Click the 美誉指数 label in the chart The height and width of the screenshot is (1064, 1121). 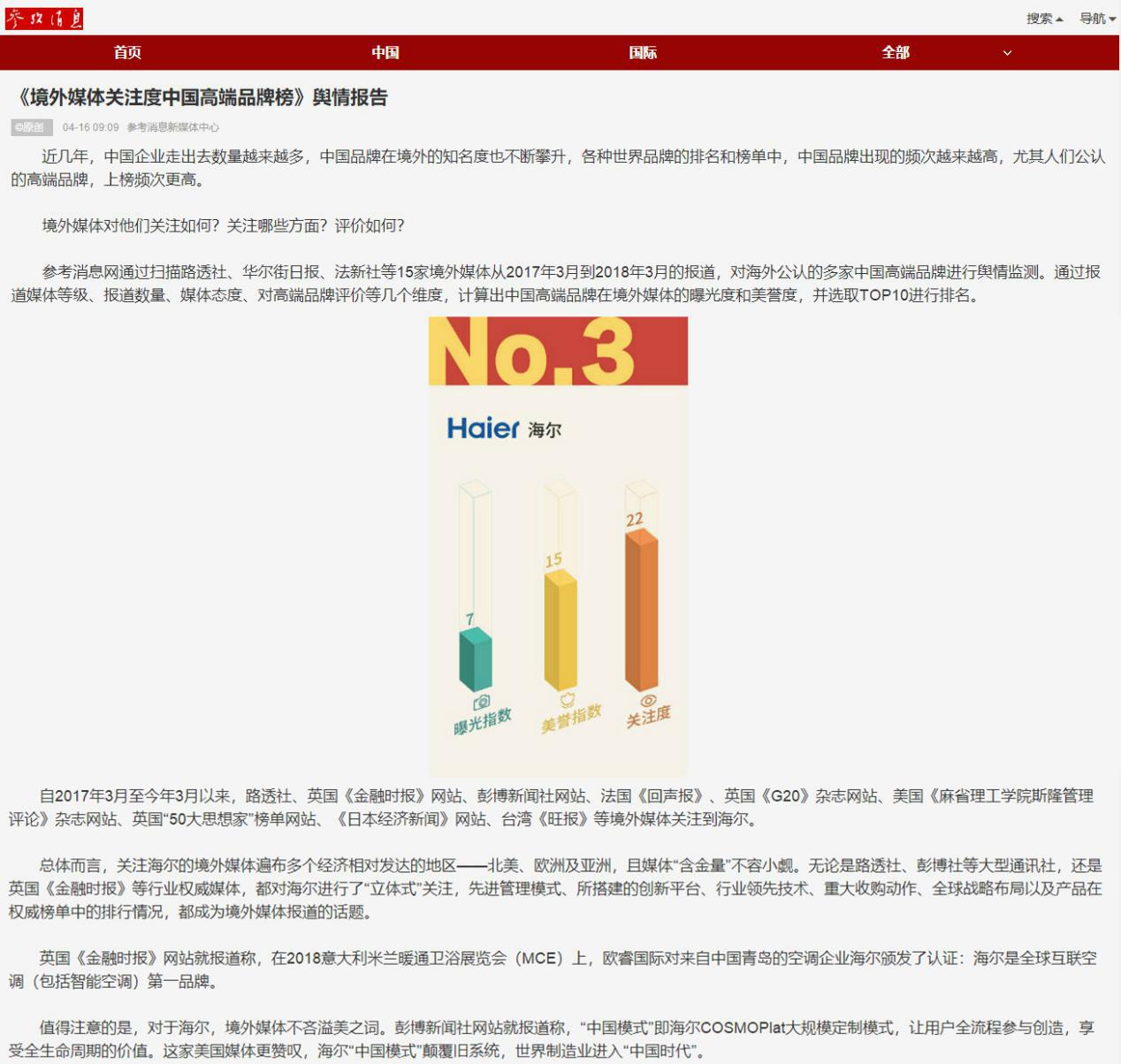point(571,718)
